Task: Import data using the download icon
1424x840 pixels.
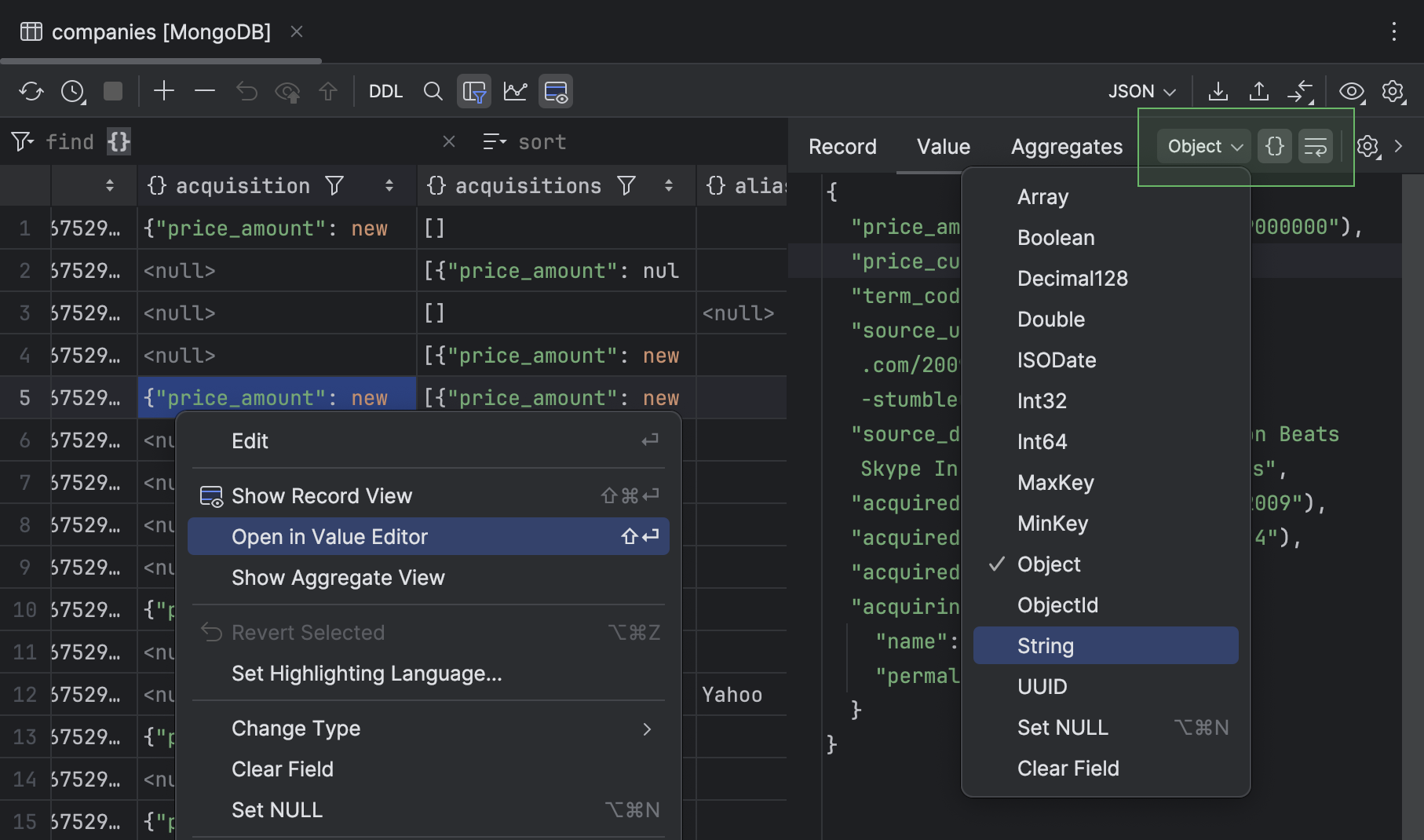Action: (x=1218, y=90)
